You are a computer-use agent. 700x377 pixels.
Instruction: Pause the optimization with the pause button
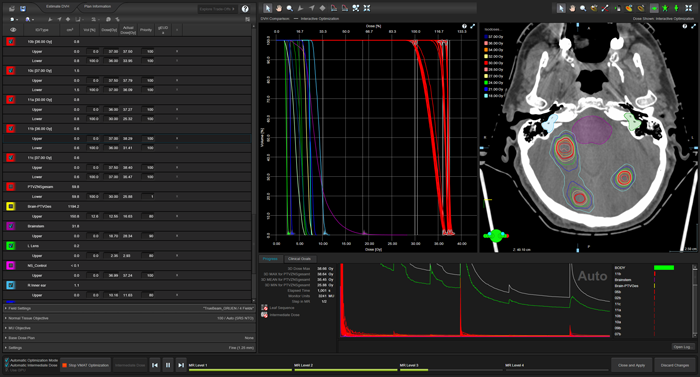tap(168, 365)
